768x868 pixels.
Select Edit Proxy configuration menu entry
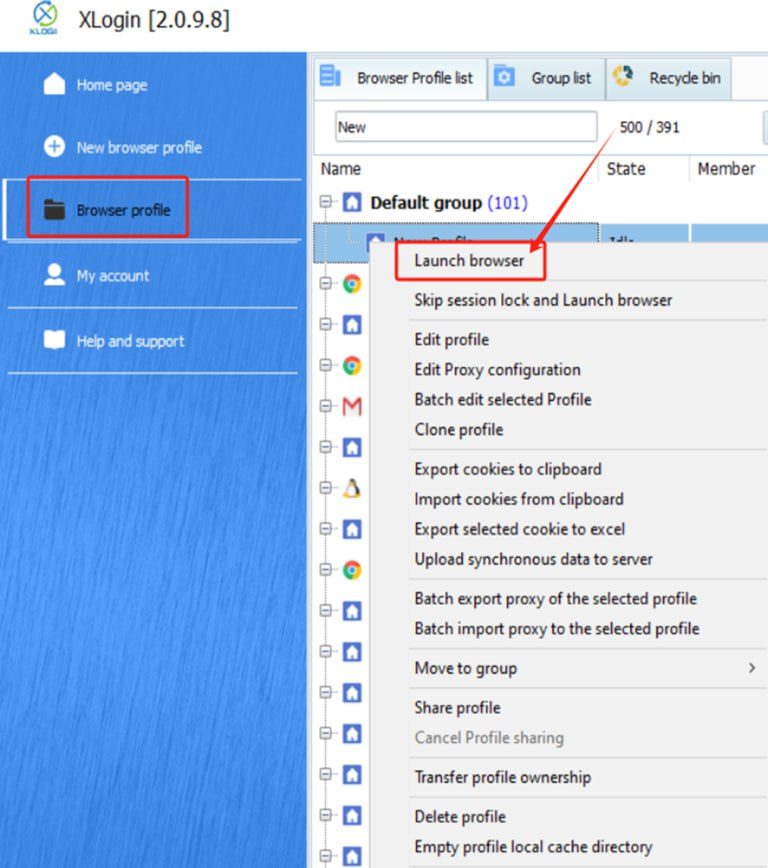point(497,370)
